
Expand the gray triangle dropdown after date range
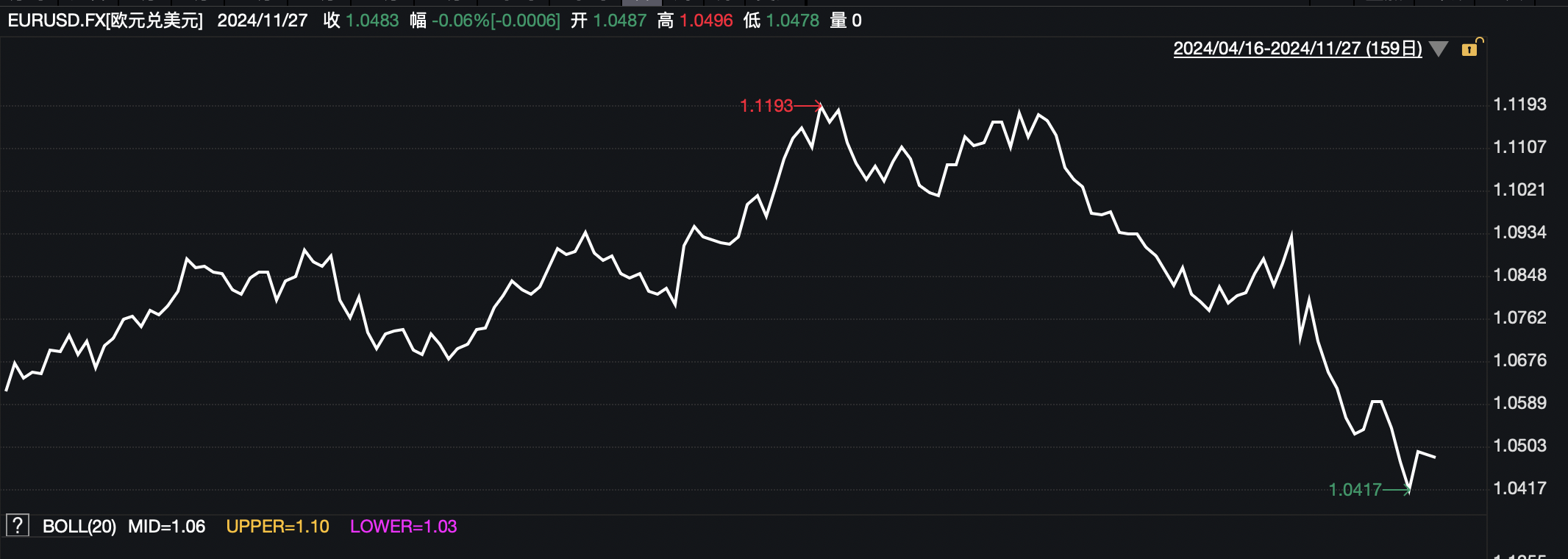1439,49
